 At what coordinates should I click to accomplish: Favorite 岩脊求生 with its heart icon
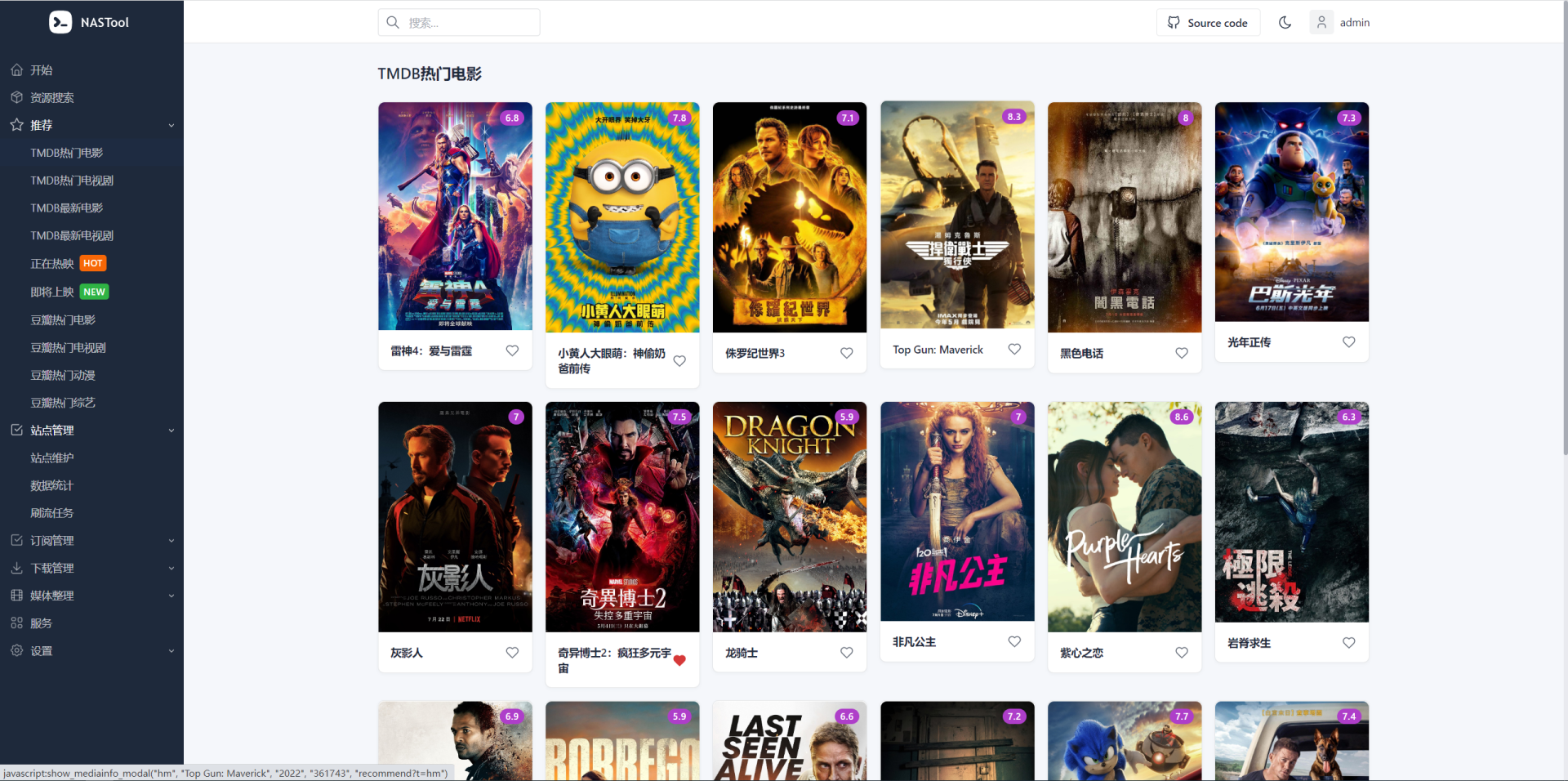coord(1349,643)
